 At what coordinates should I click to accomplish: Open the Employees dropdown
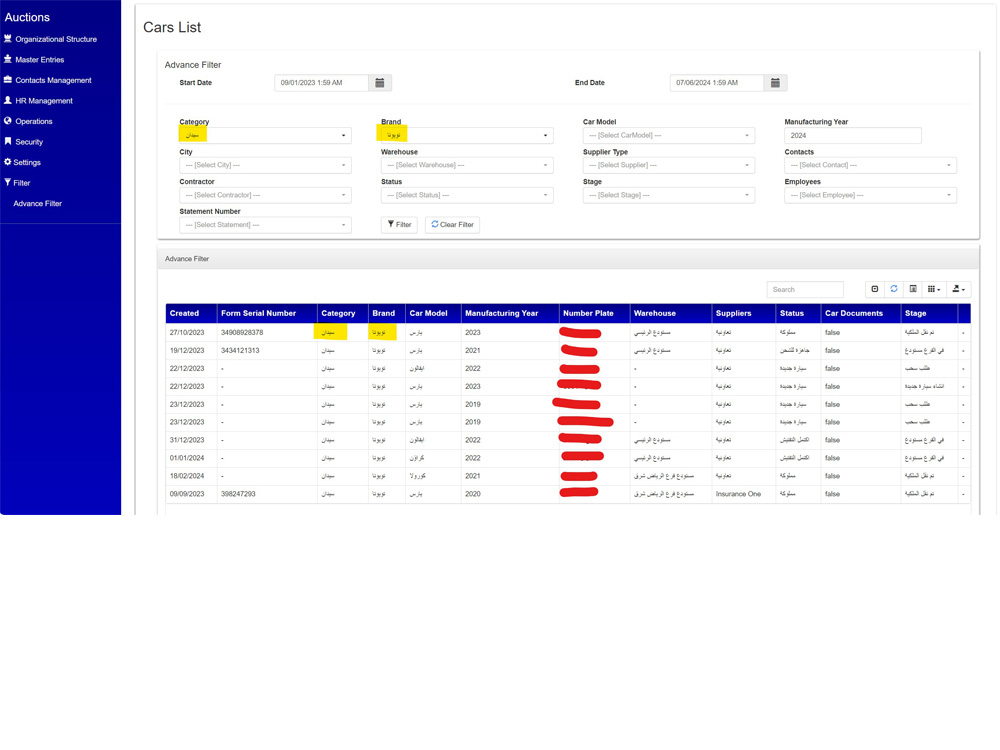(x=871, y=195)
